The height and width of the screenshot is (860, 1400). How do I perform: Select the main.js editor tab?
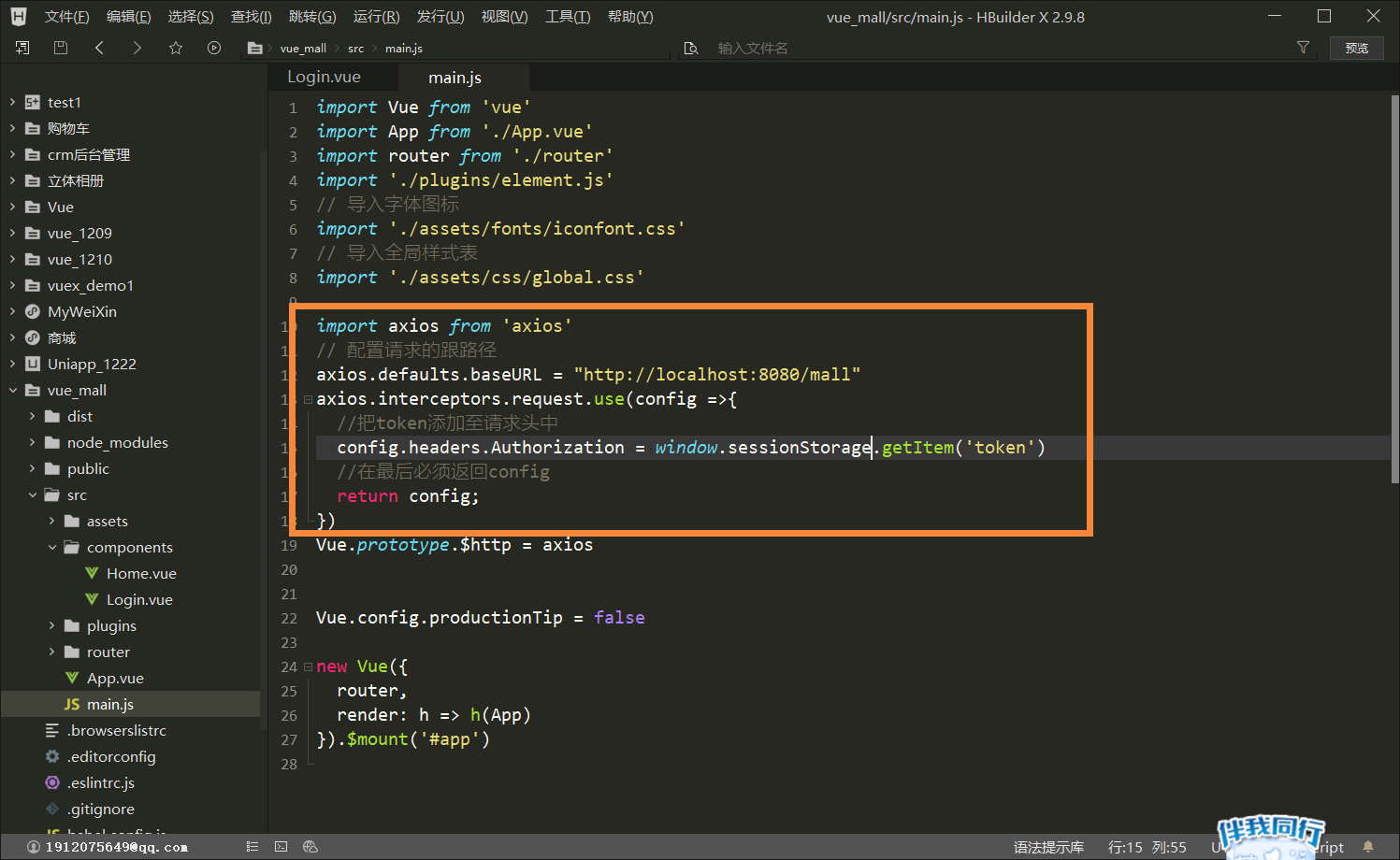[455, 78]
